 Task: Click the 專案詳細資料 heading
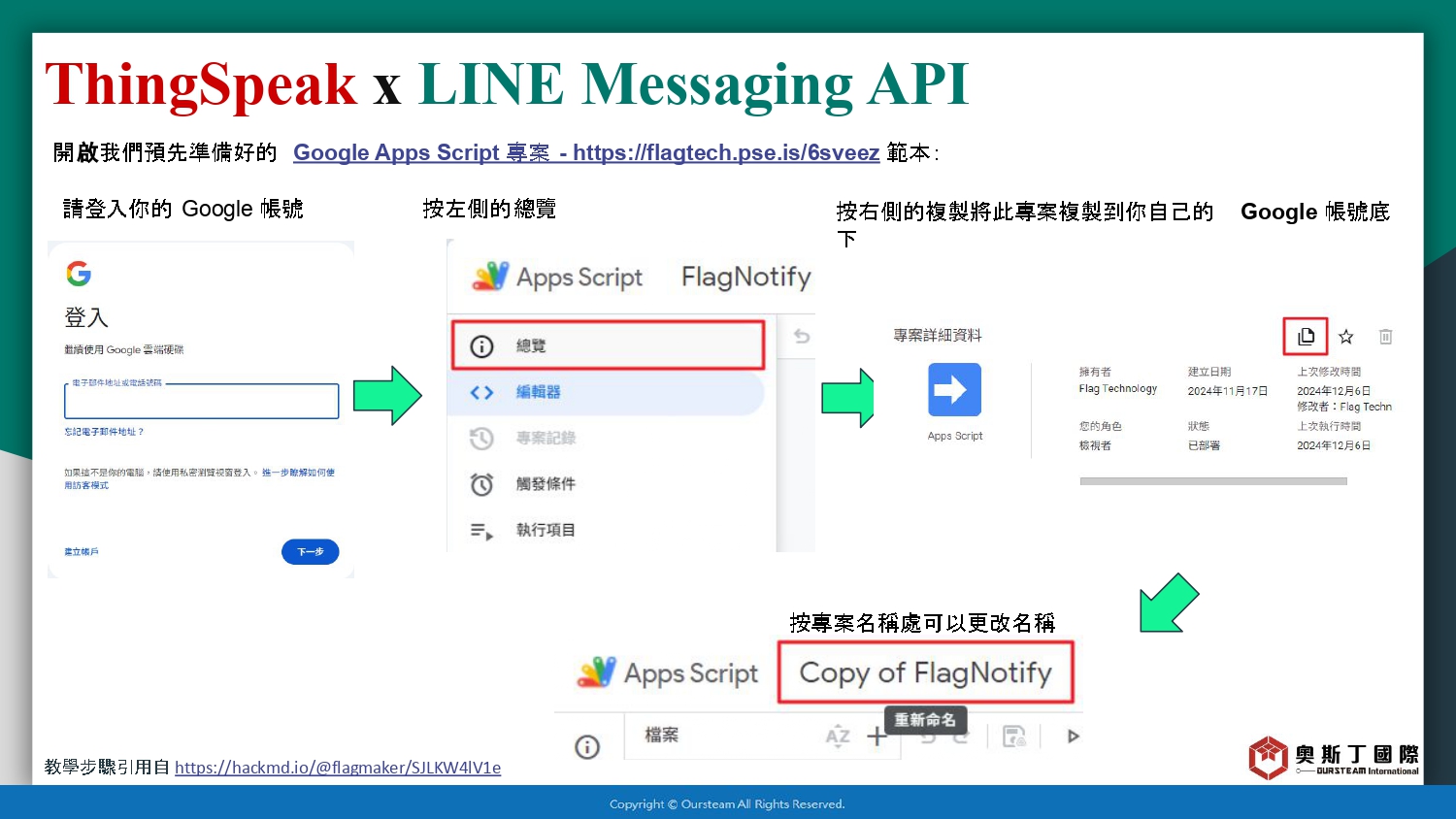click(938, 335)
